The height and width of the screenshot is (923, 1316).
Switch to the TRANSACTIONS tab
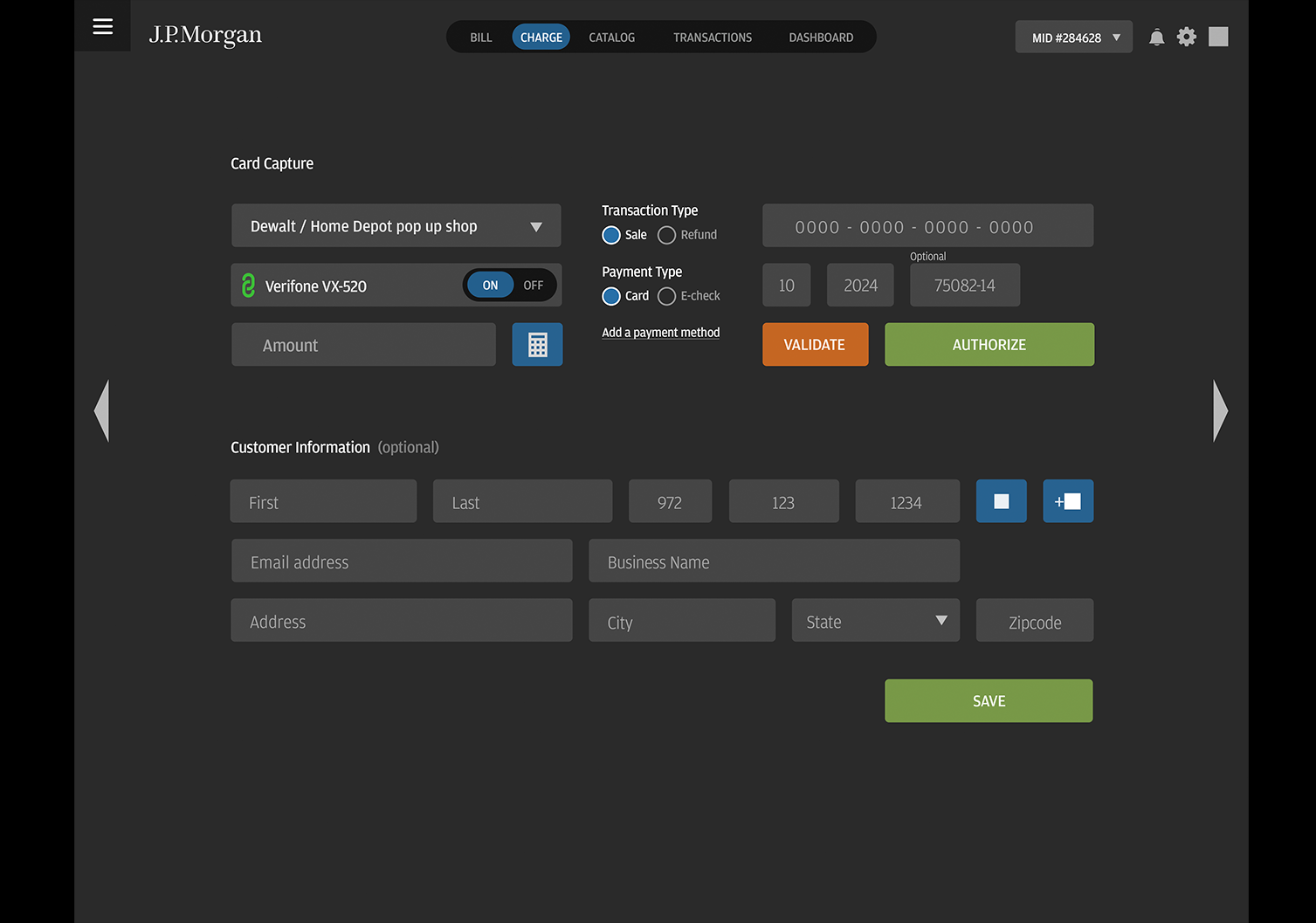712,37
